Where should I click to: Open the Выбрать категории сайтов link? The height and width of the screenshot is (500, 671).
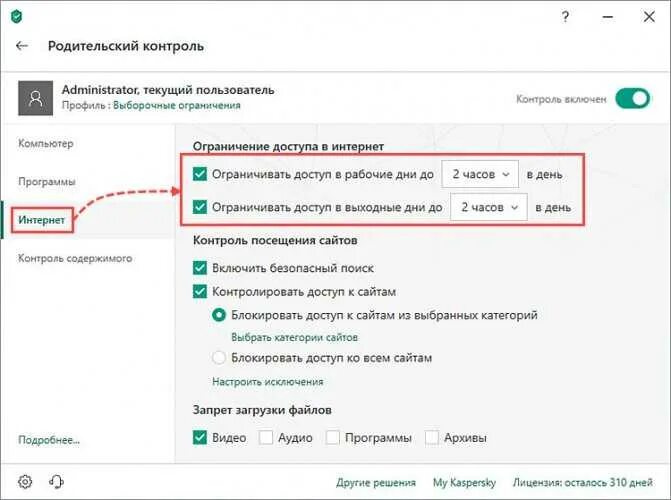(x=294, y=337)
